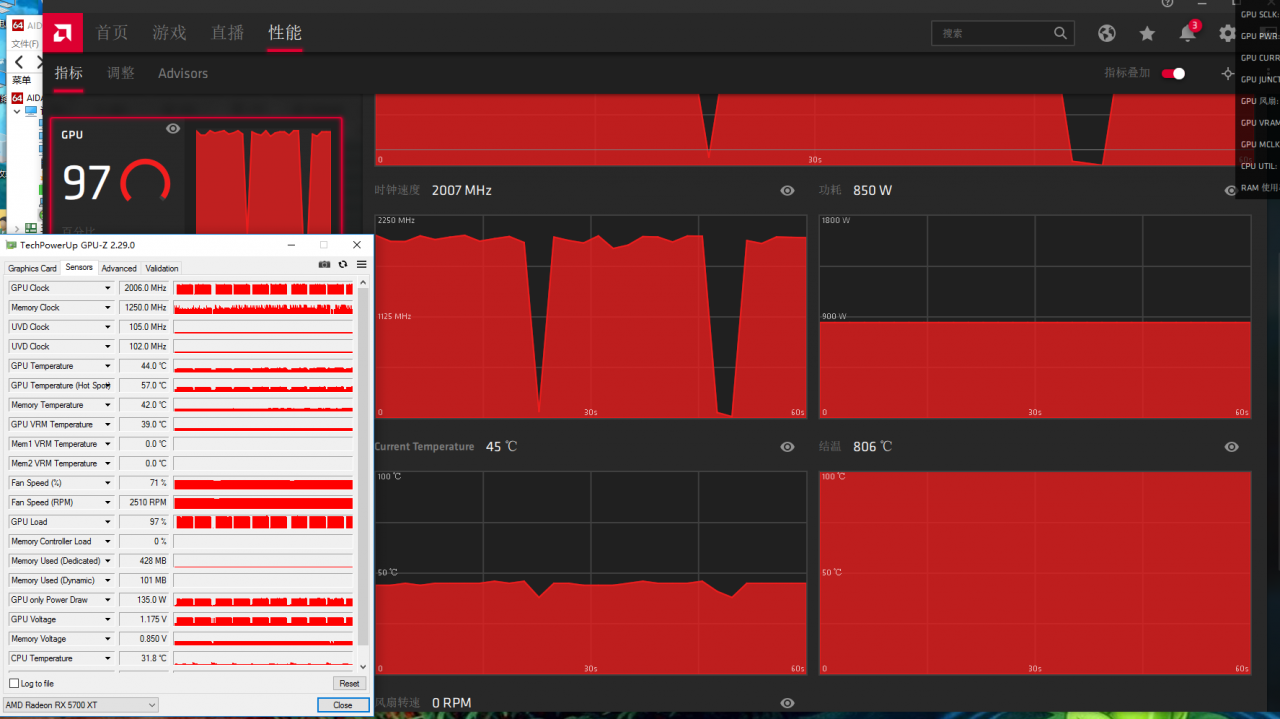Image resolution: width=1280 pixels, height=719 pixels.
Task: Toggle the metrics overlay switch
Action: point(1174,73)
